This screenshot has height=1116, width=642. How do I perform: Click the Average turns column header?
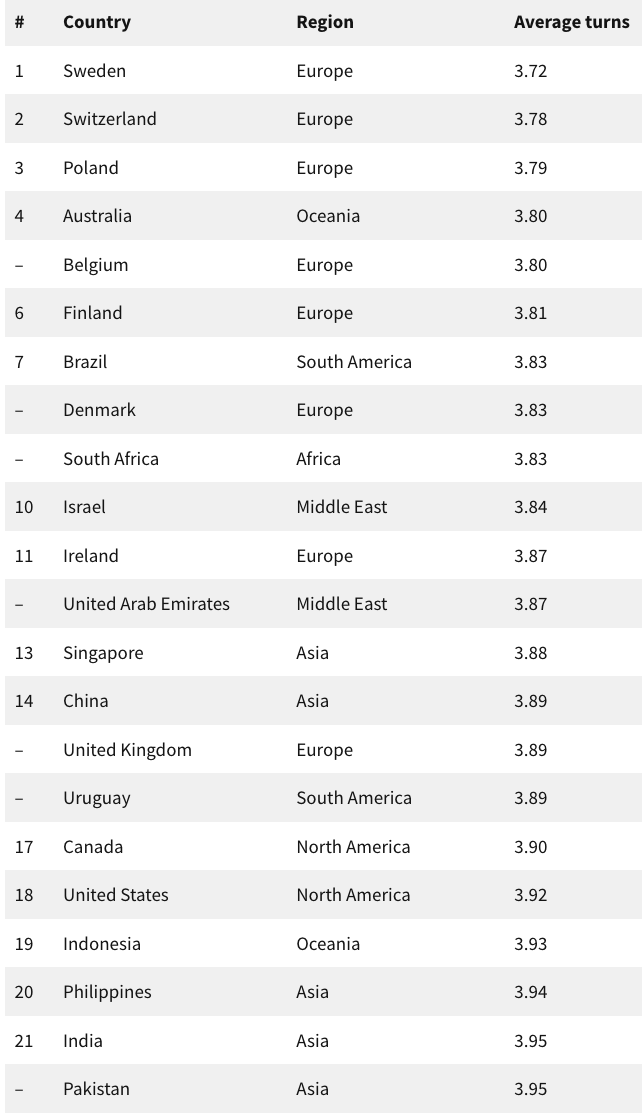(572, 22)
